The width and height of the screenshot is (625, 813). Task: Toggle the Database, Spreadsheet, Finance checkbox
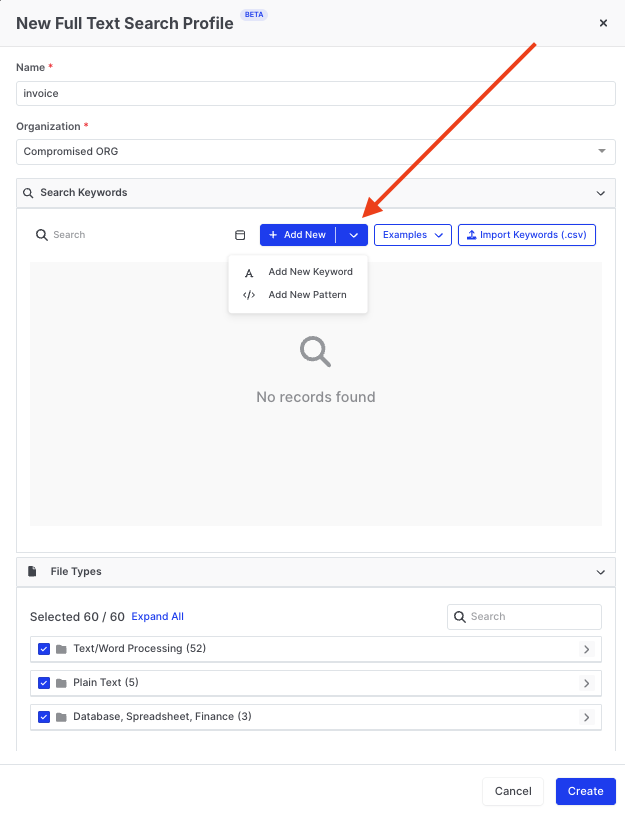(x=44, y=717)
